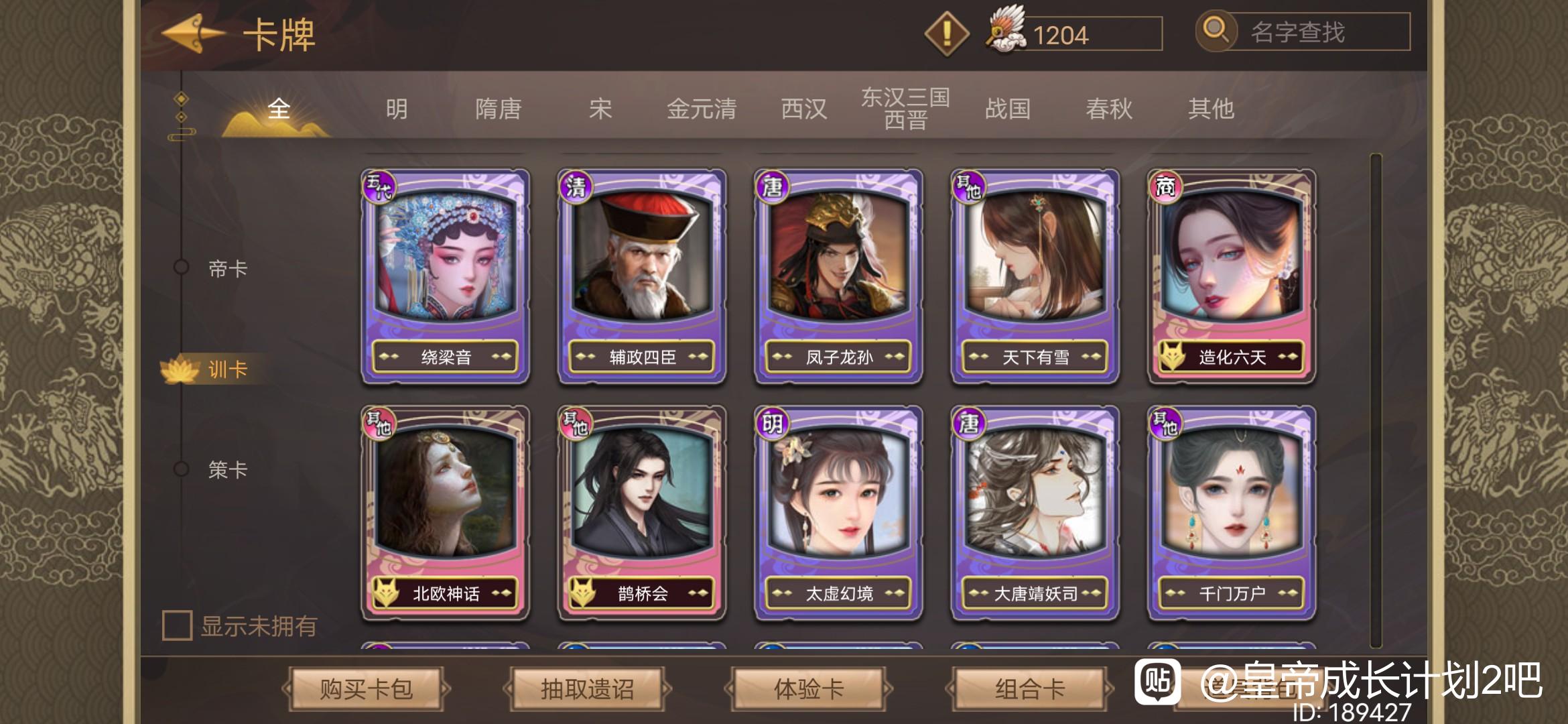Click the 抽取遗诏 button
The width and height of the screenshot is (1568, 724).
[587, 688]
